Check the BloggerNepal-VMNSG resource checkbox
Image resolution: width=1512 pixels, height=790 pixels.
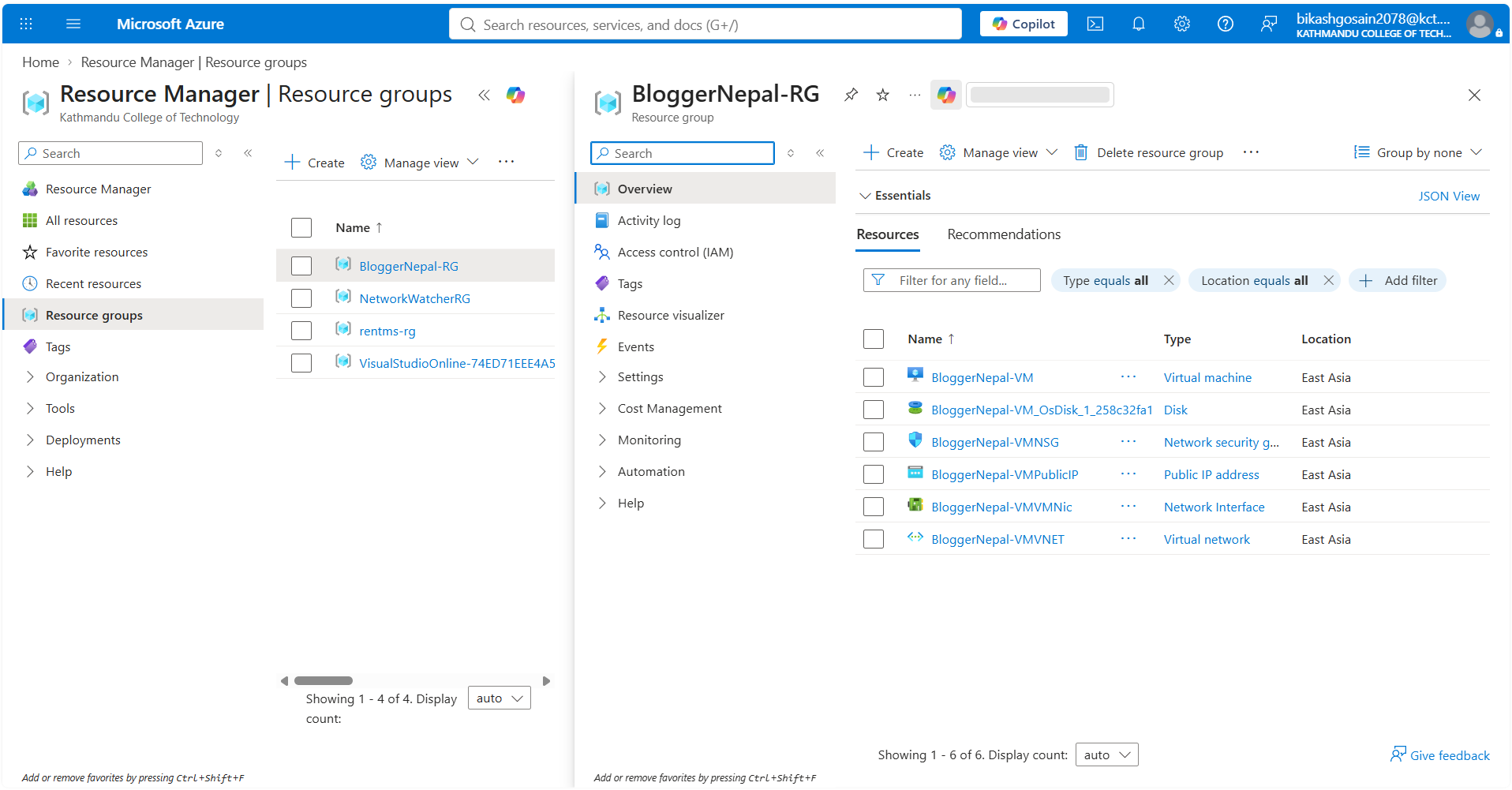pyautogui.click(x=874, y=442)
